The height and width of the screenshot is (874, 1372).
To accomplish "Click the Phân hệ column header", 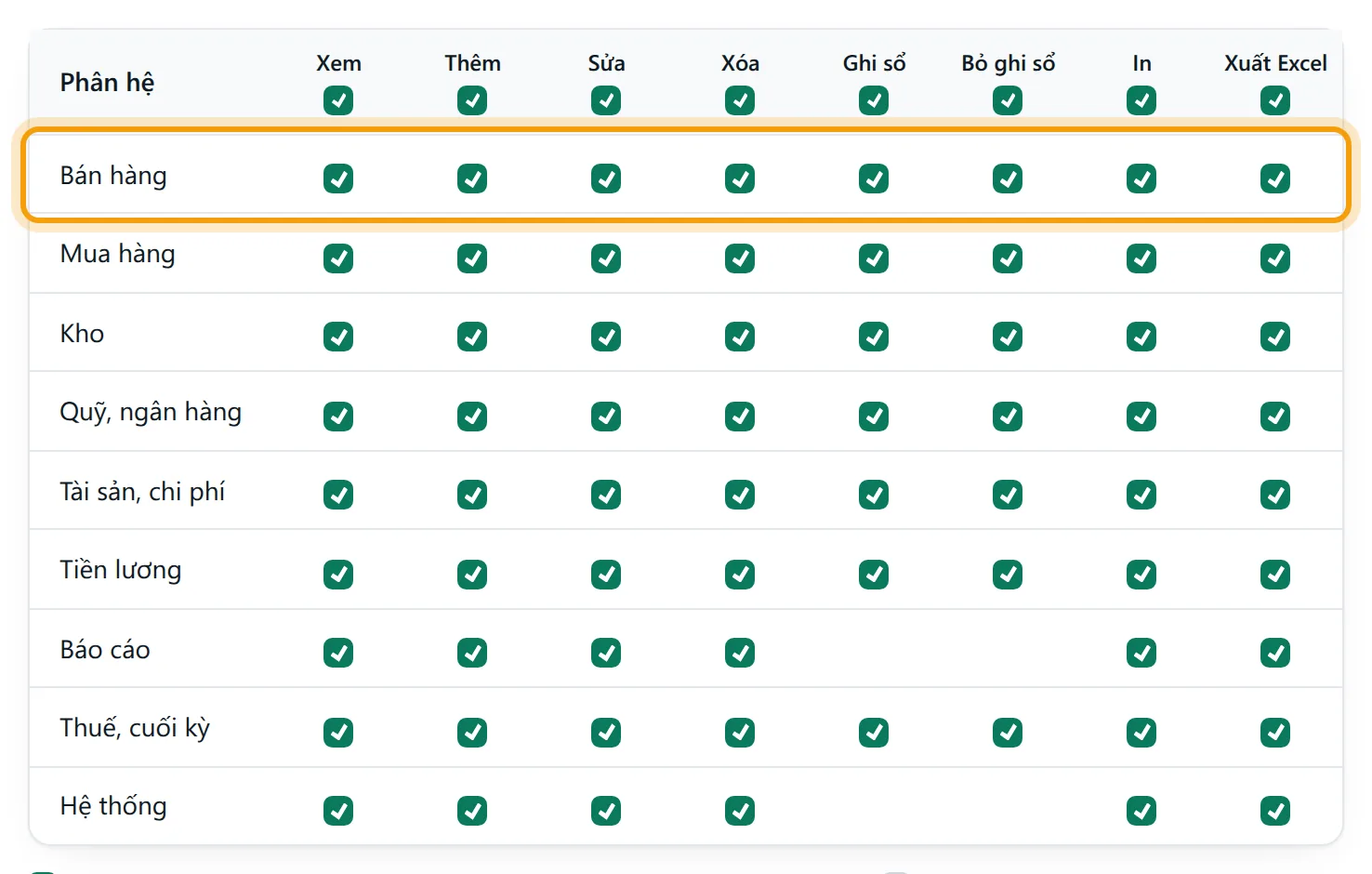I will point(107,83).
